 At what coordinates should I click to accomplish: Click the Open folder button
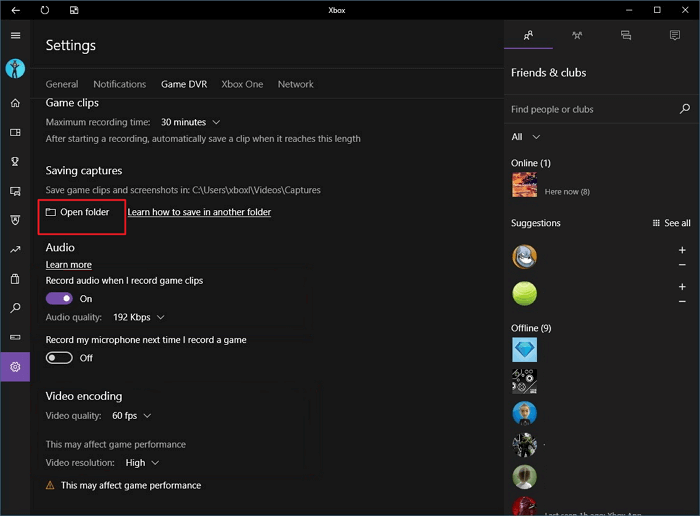(x=78, y=212)
